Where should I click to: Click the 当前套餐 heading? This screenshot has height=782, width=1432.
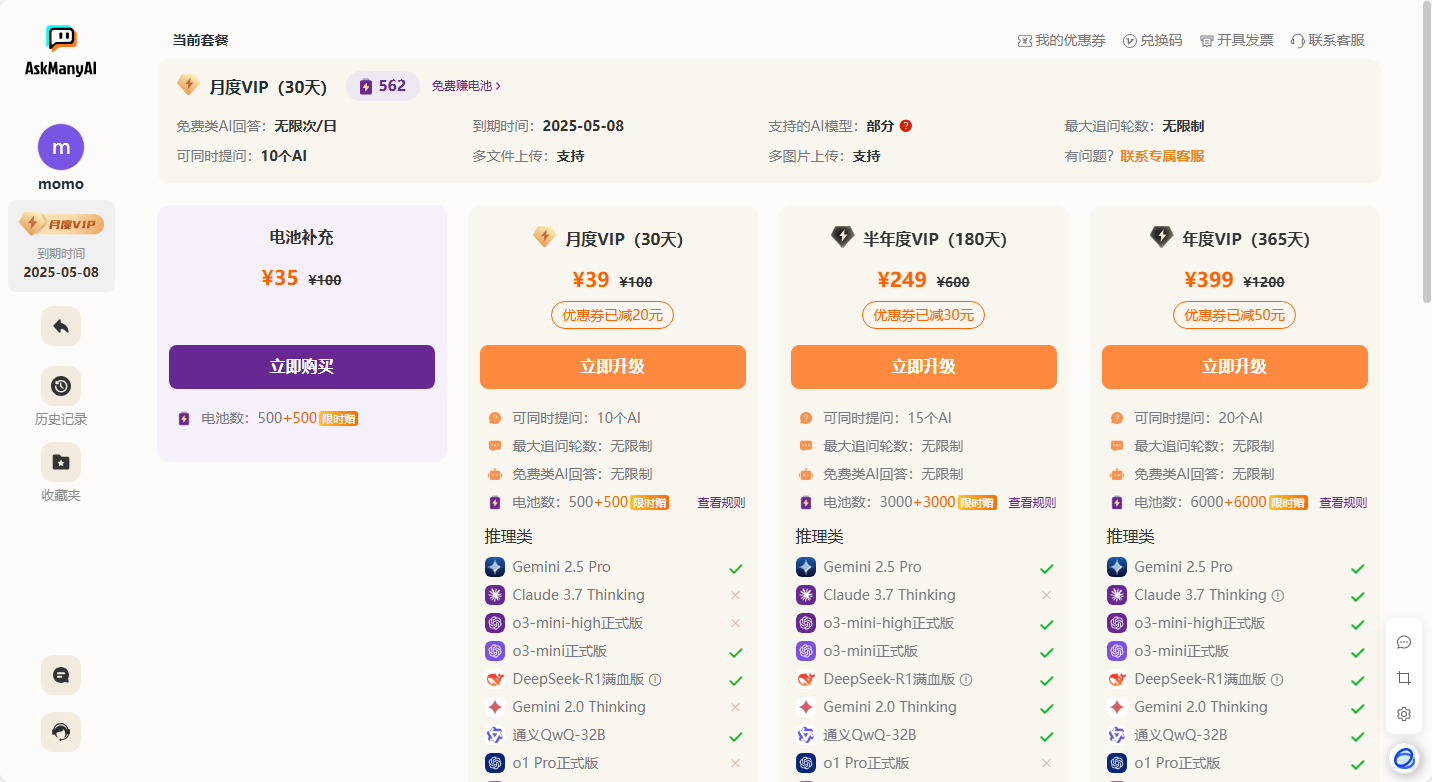[200, 40]
